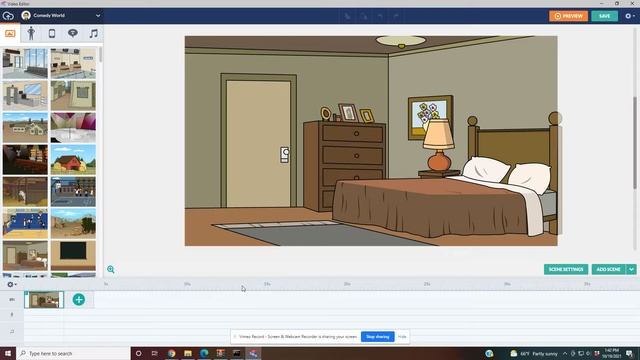This screenshot has width=640, height=360.
Task: Open Microsoft Edge from the taskbar
Action: pyautogui.click(x=204, y=353)
